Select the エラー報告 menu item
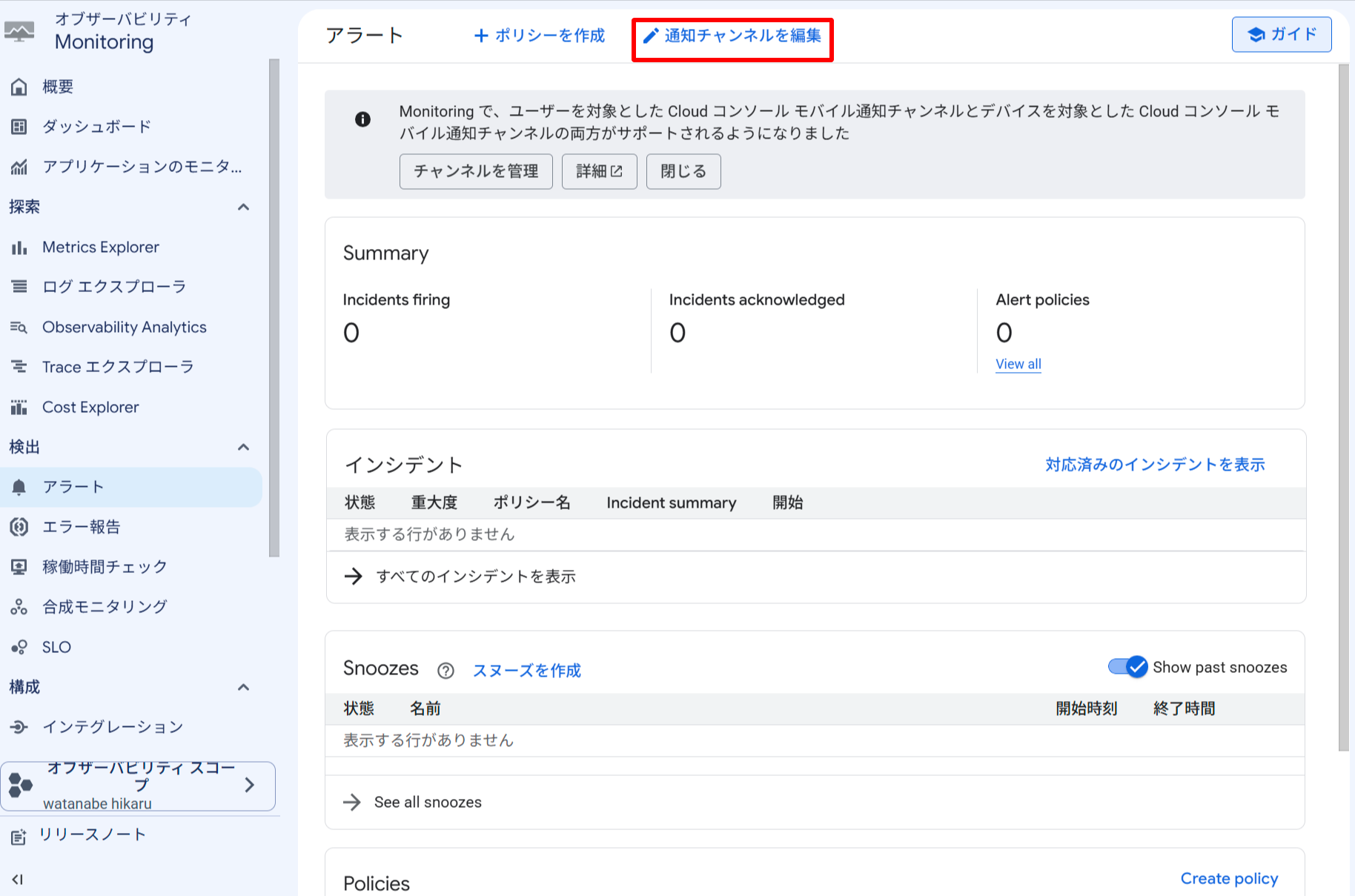The width and height of the screenshot is (1355, 896). point(131,527)
